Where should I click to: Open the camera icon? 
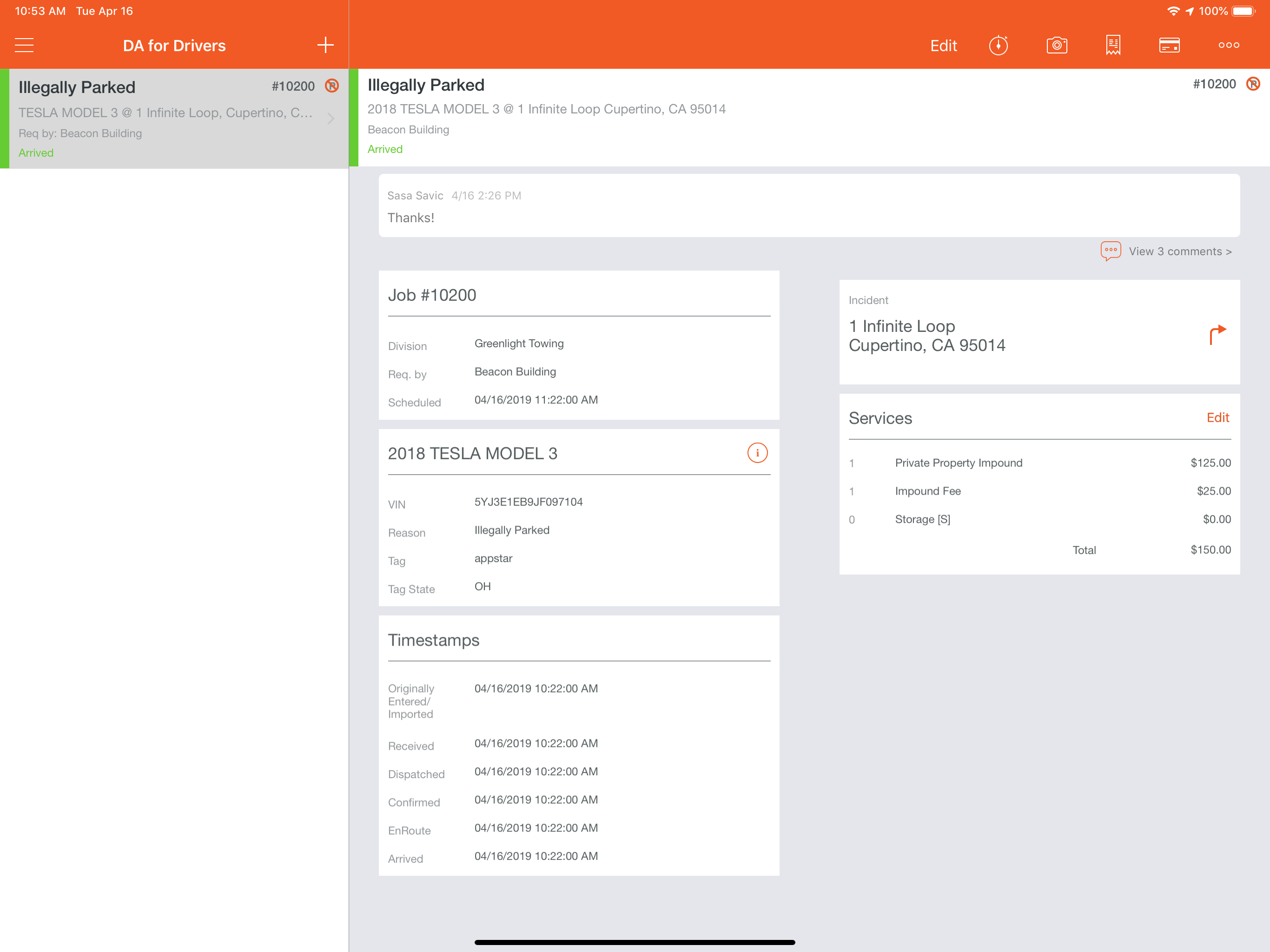pyautogui.click(x=1057, y=45)
